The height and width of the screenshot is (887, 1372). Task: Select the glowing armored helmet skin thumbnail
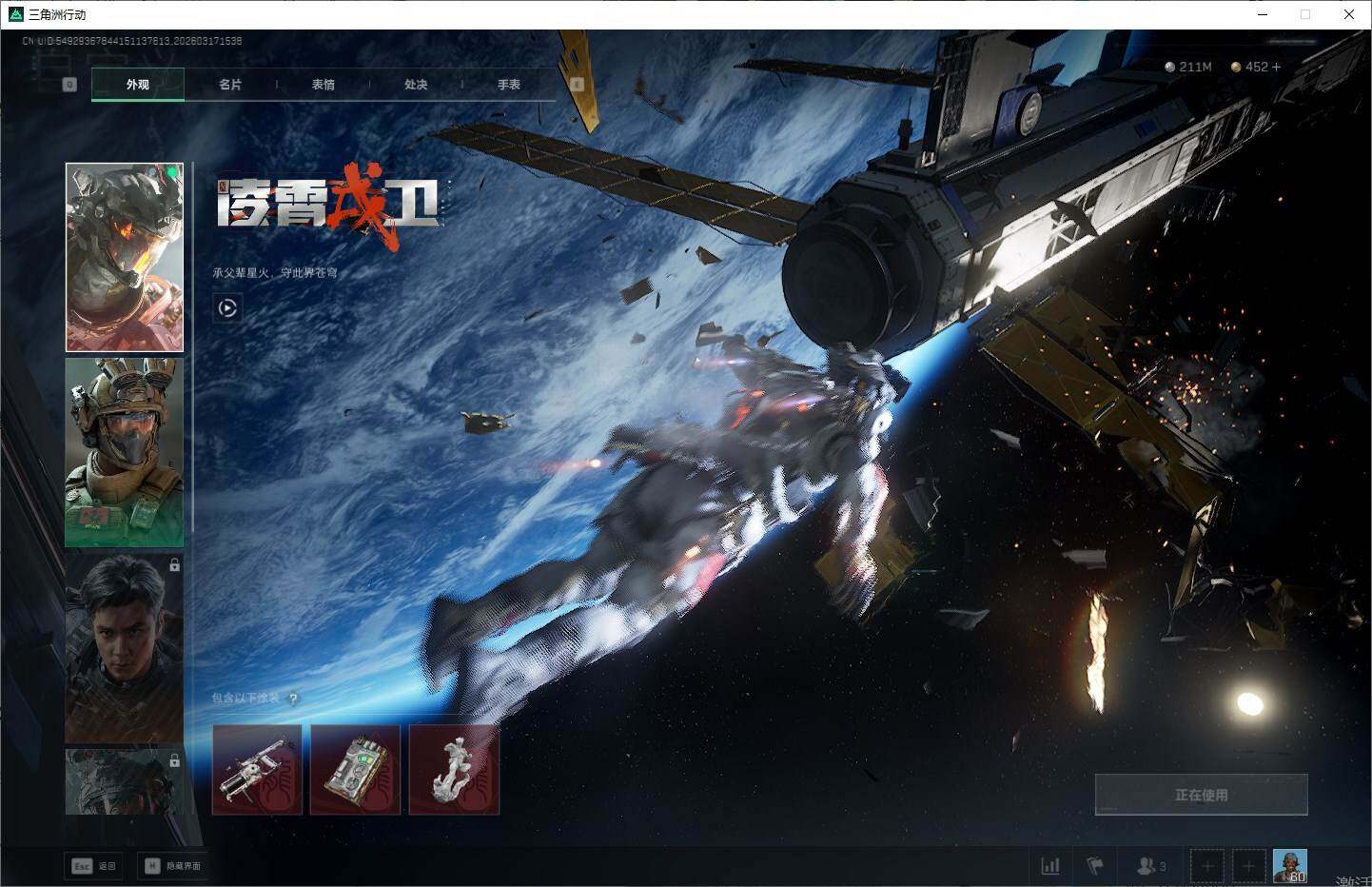coord(125,257)
